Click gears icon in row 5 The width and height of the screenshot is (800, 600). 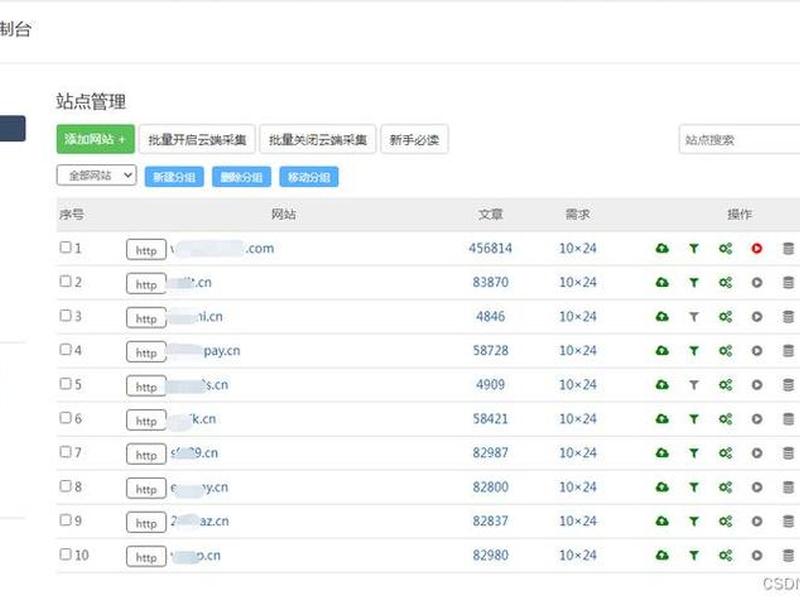pyautogui.click(x=725, y=385)
